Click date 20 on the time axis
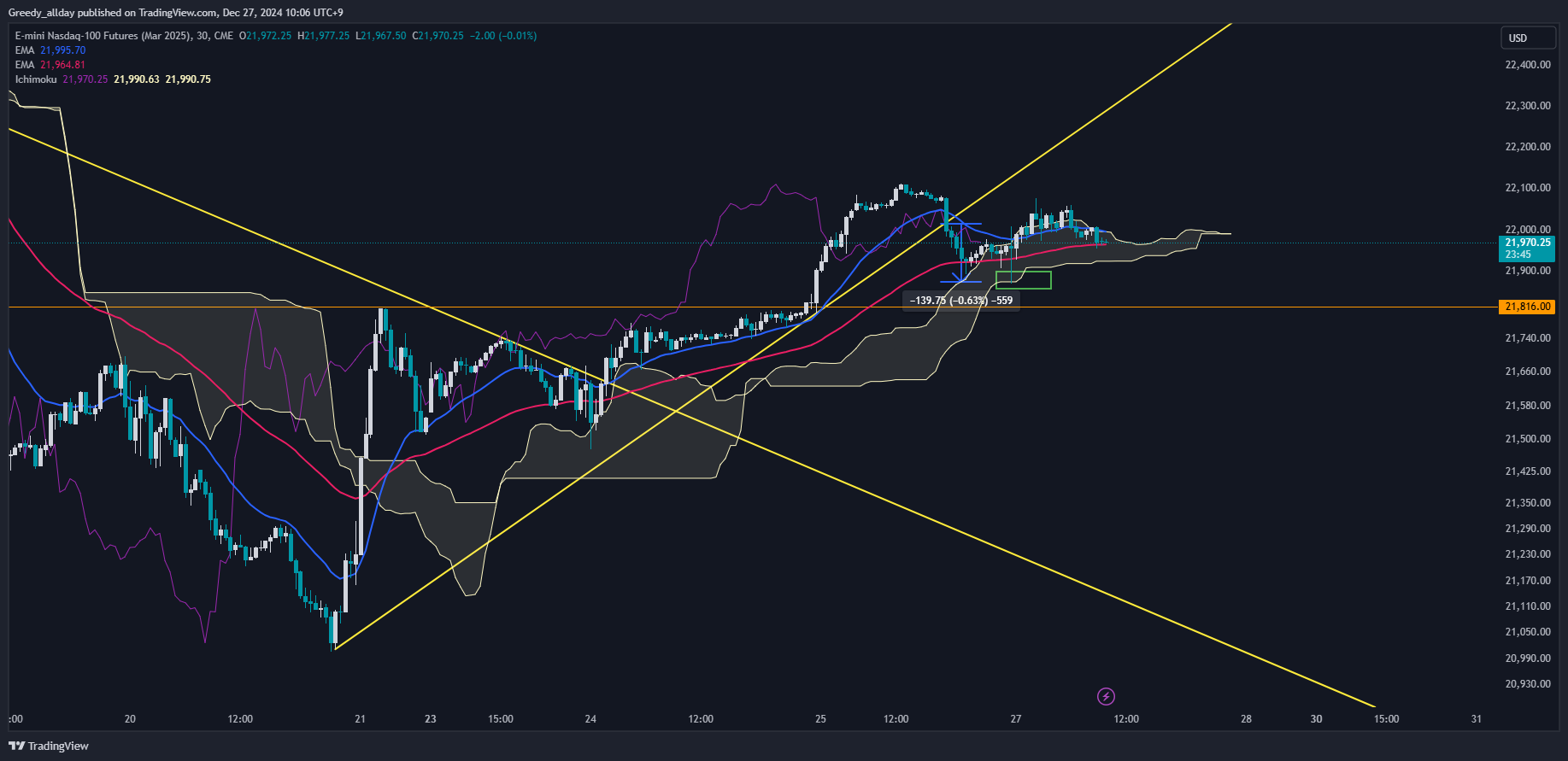 (130, 719)
